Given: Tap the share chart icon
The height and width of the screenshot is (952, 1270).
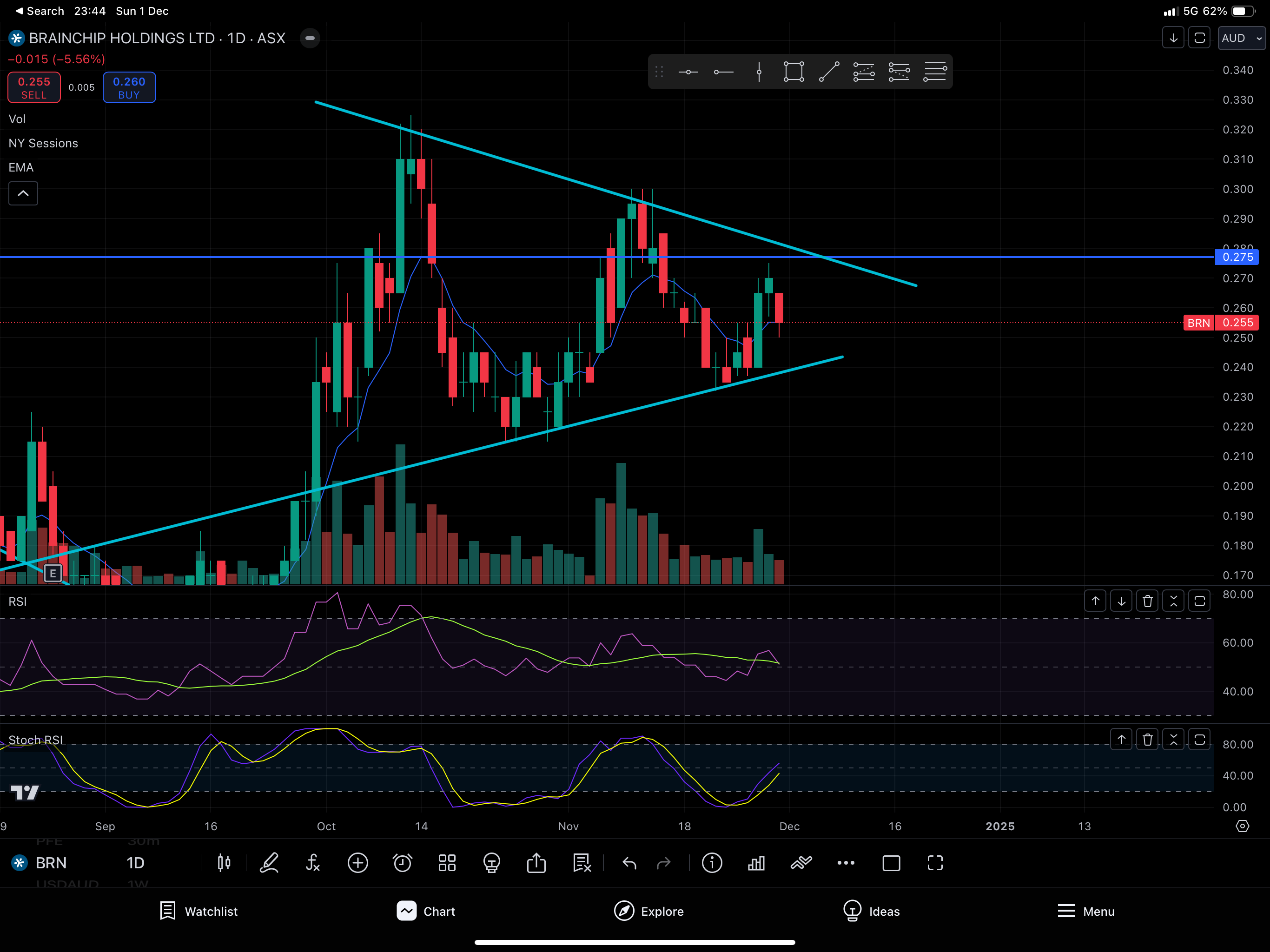Looking at the screenshot, I should coord(536,862).
